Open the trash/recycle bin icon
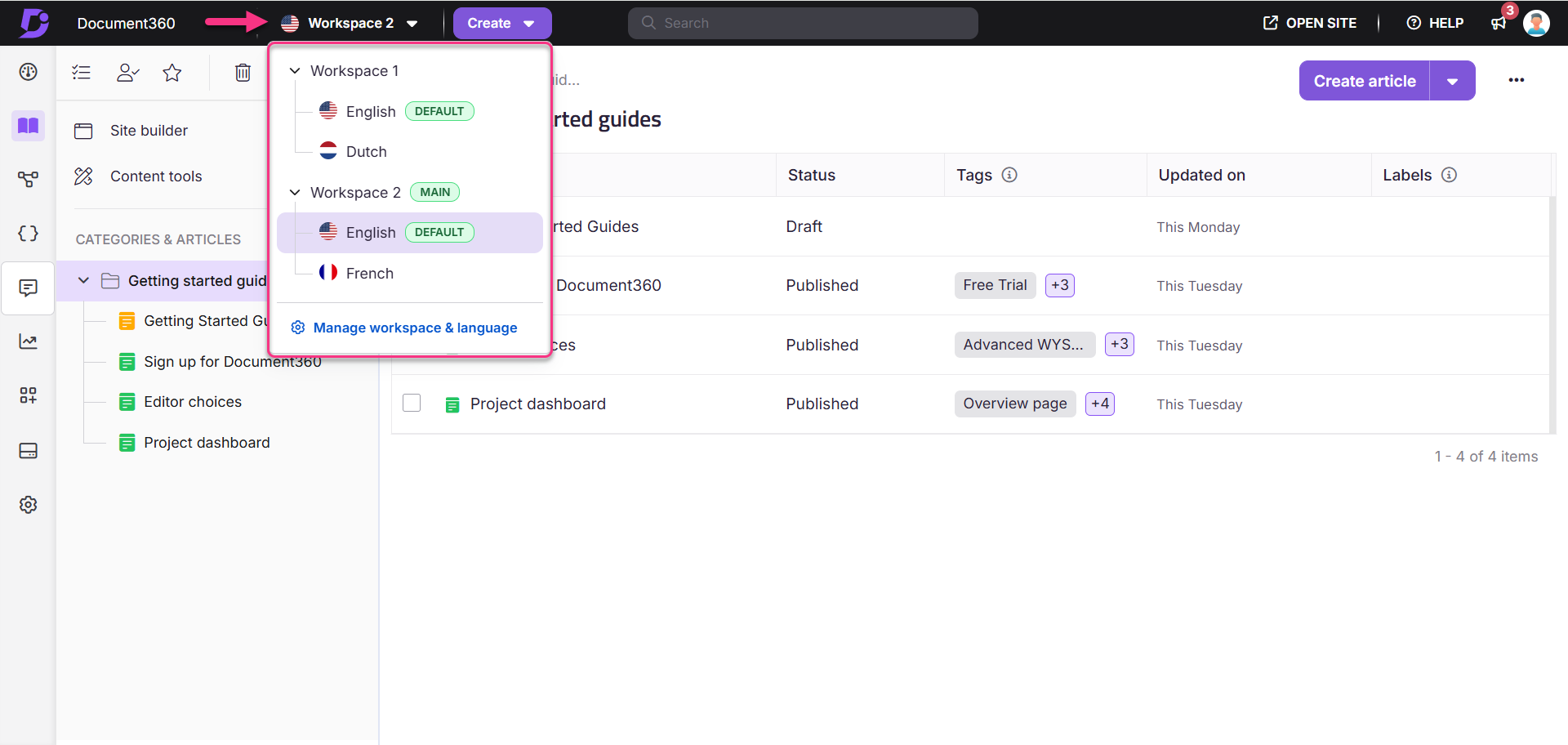The width and height of the screenshot is (1568, 745). (x=243, y=72)
